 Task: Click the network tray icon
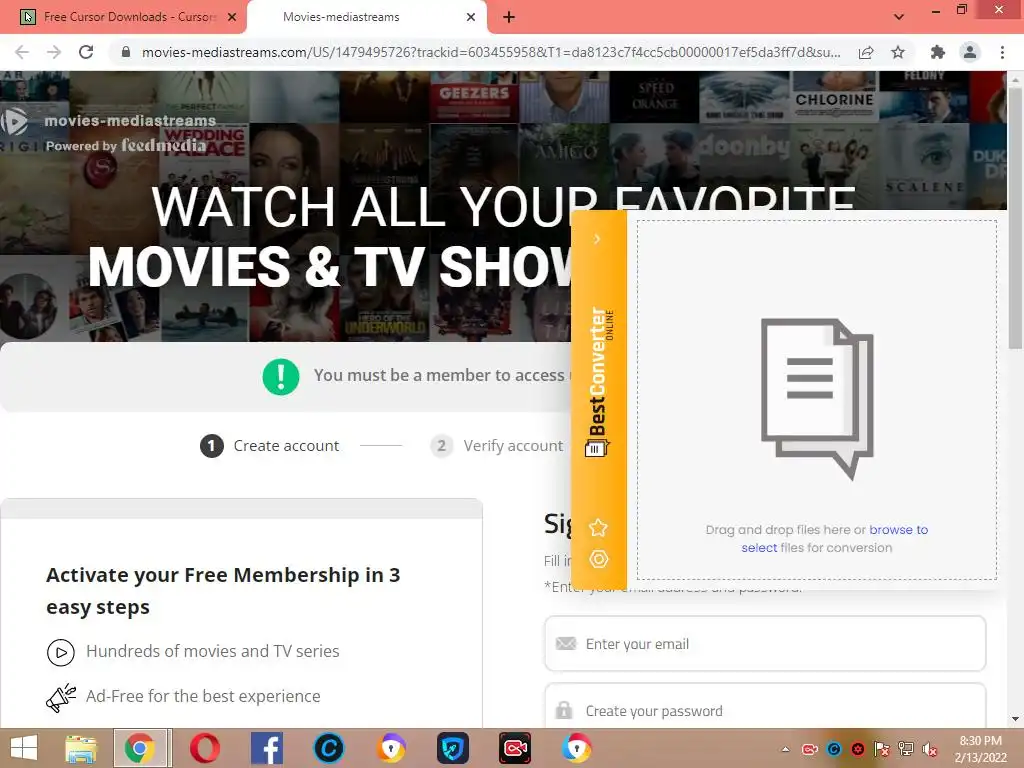pyautogui.click(x=906, y=749)
